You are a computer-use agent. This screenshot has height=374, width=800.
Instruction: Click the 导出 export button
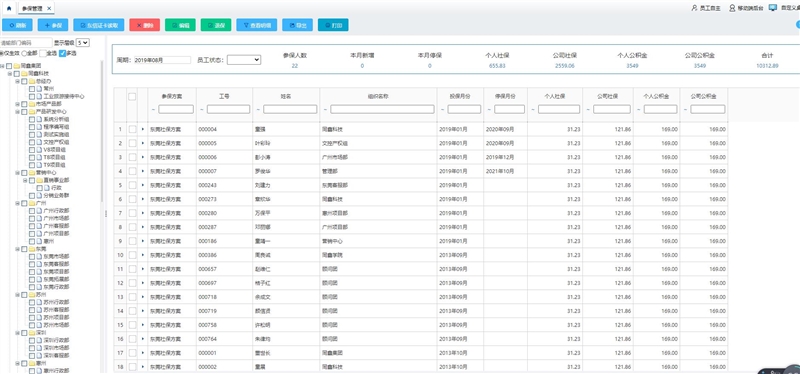(297, 25)
